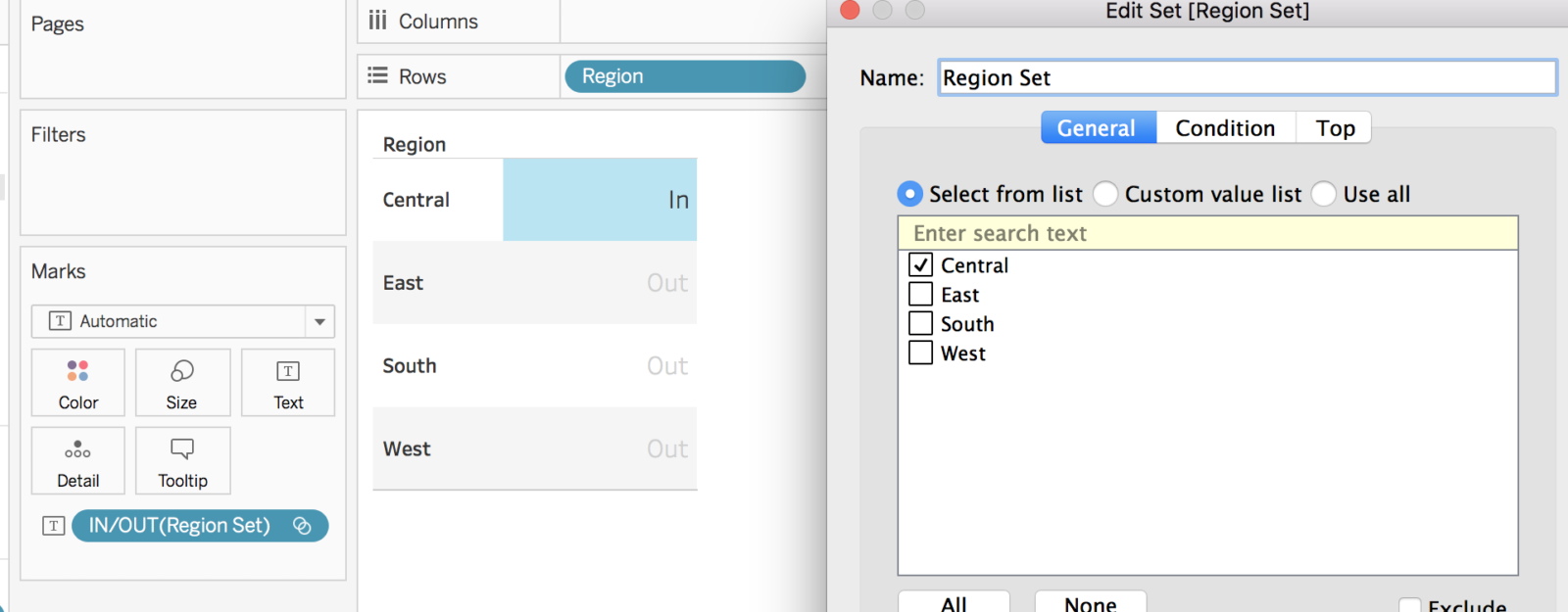The height and width of the screenshot is (612, 1568).
Task: Open the Text marks card
Action: tap(288, 383)
